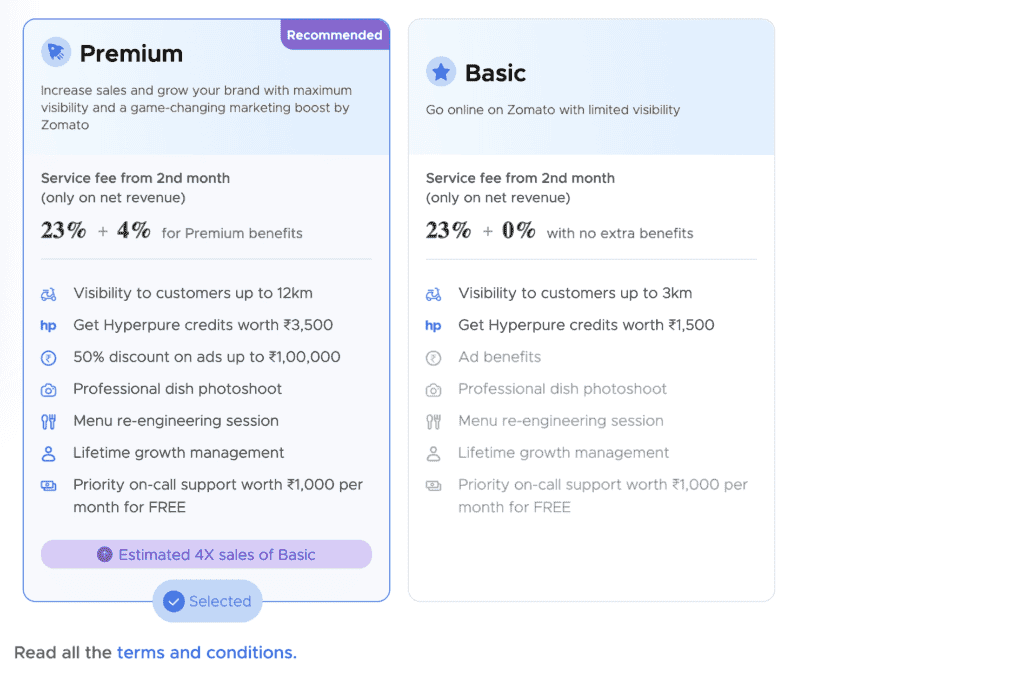Click the info icon in the 4X sales badge

tap(105, 554)
